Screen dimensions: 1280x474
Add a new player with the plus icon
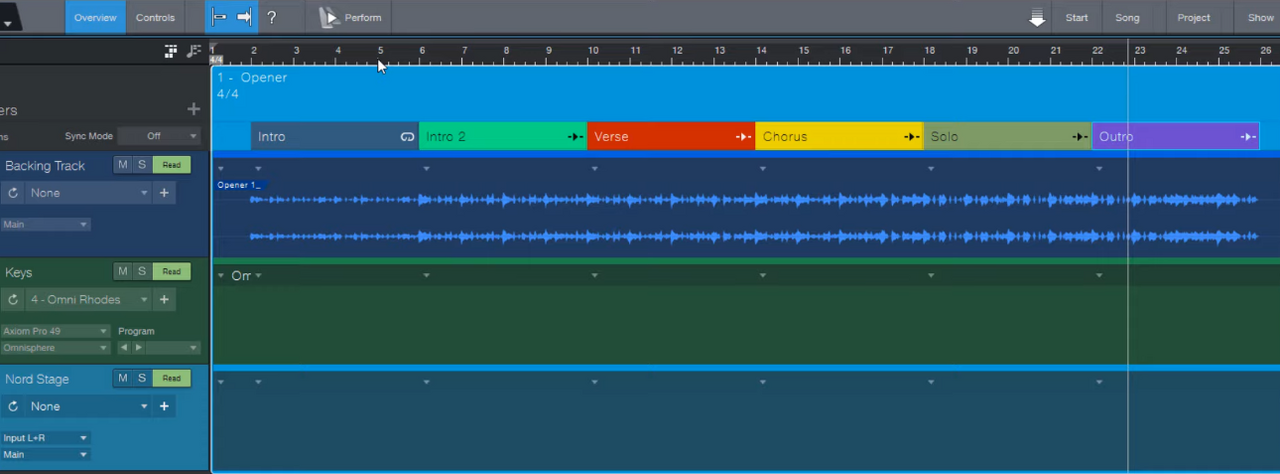click(x=194, y=109)
